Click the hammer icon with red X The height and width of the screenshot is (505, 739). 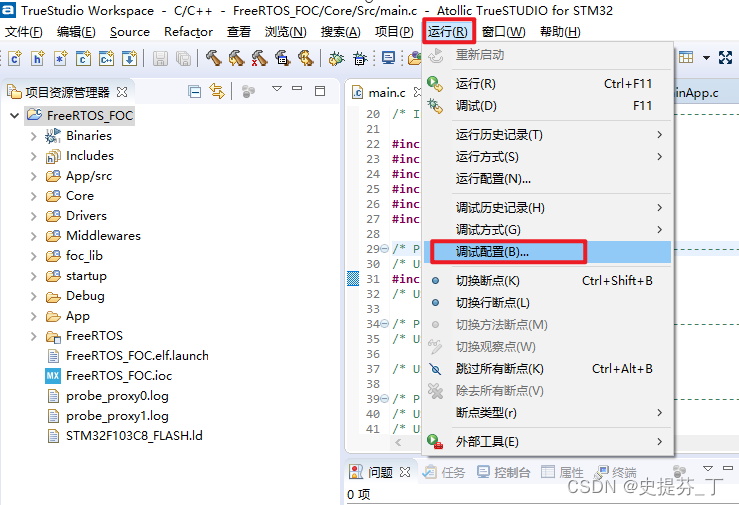point(259,58)
